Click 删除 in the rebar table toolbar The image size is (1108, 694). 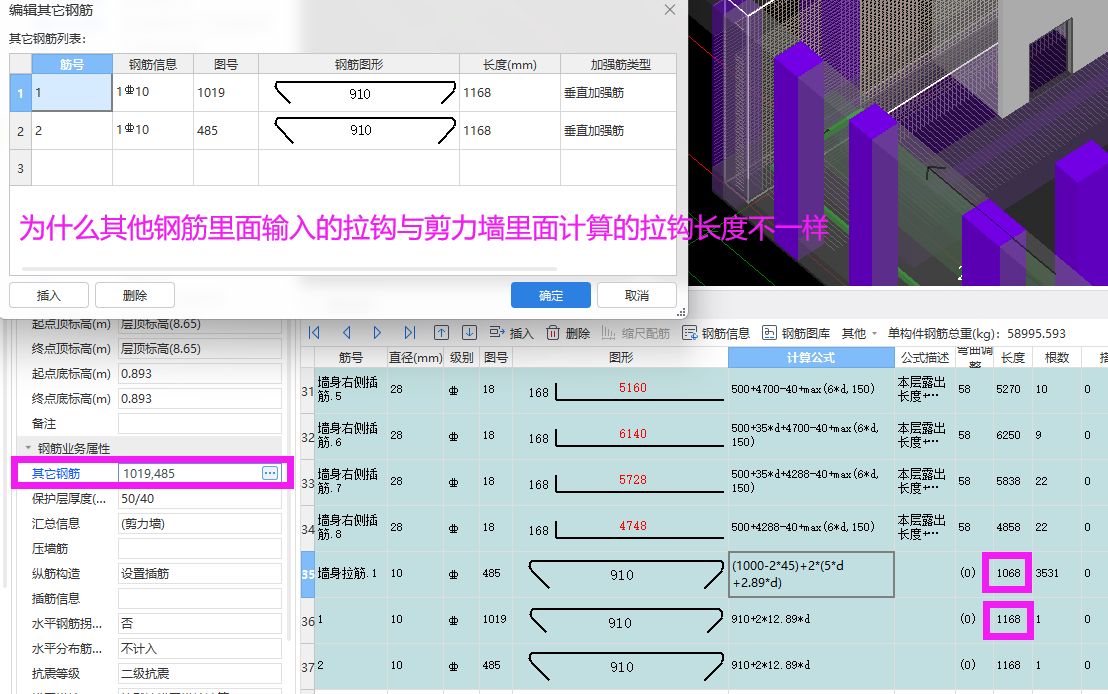pyautogui.click(x=568, y=333)
